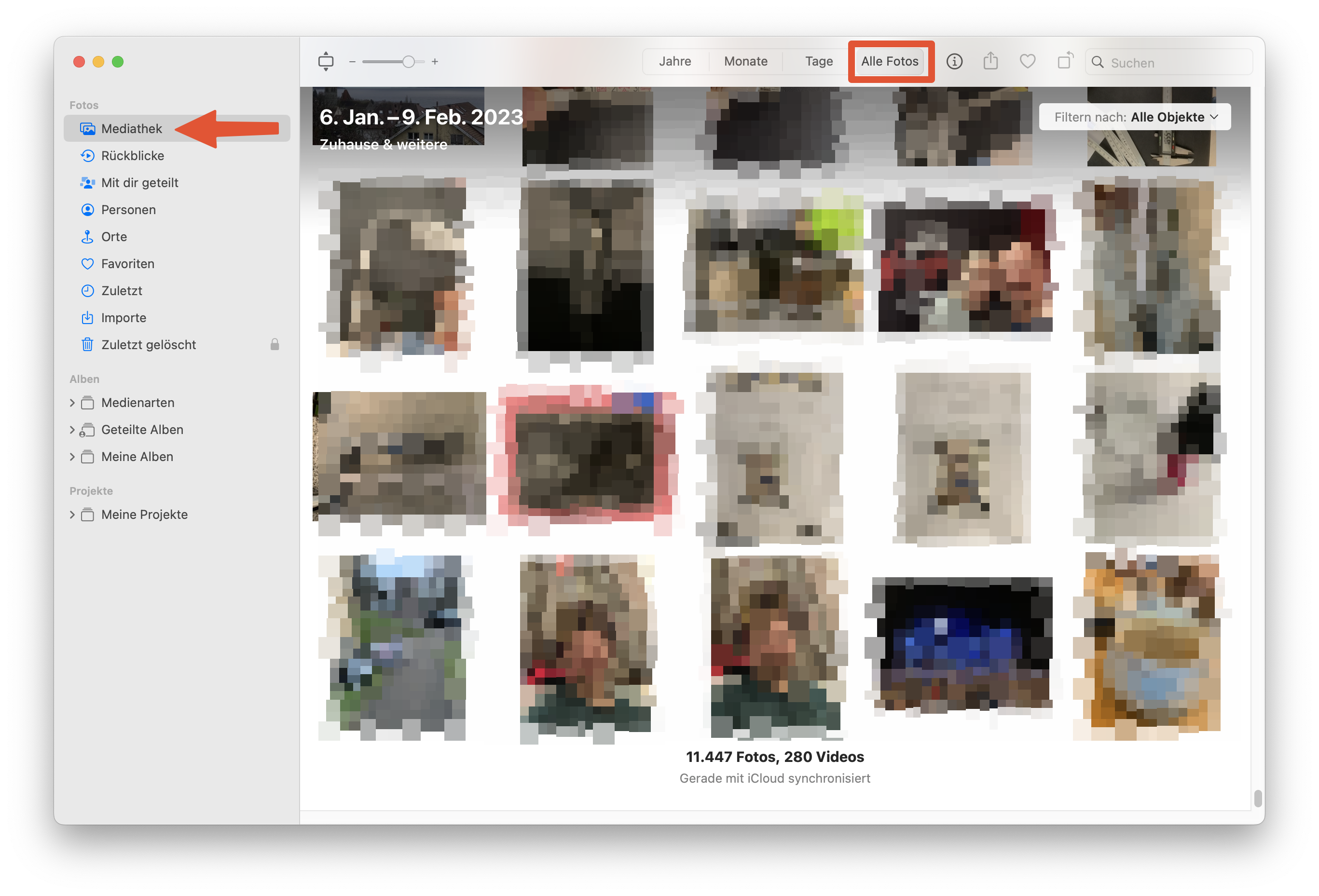Click the aspect ratio view icon
Screen dimensions: 1319x896
point(326,61)
